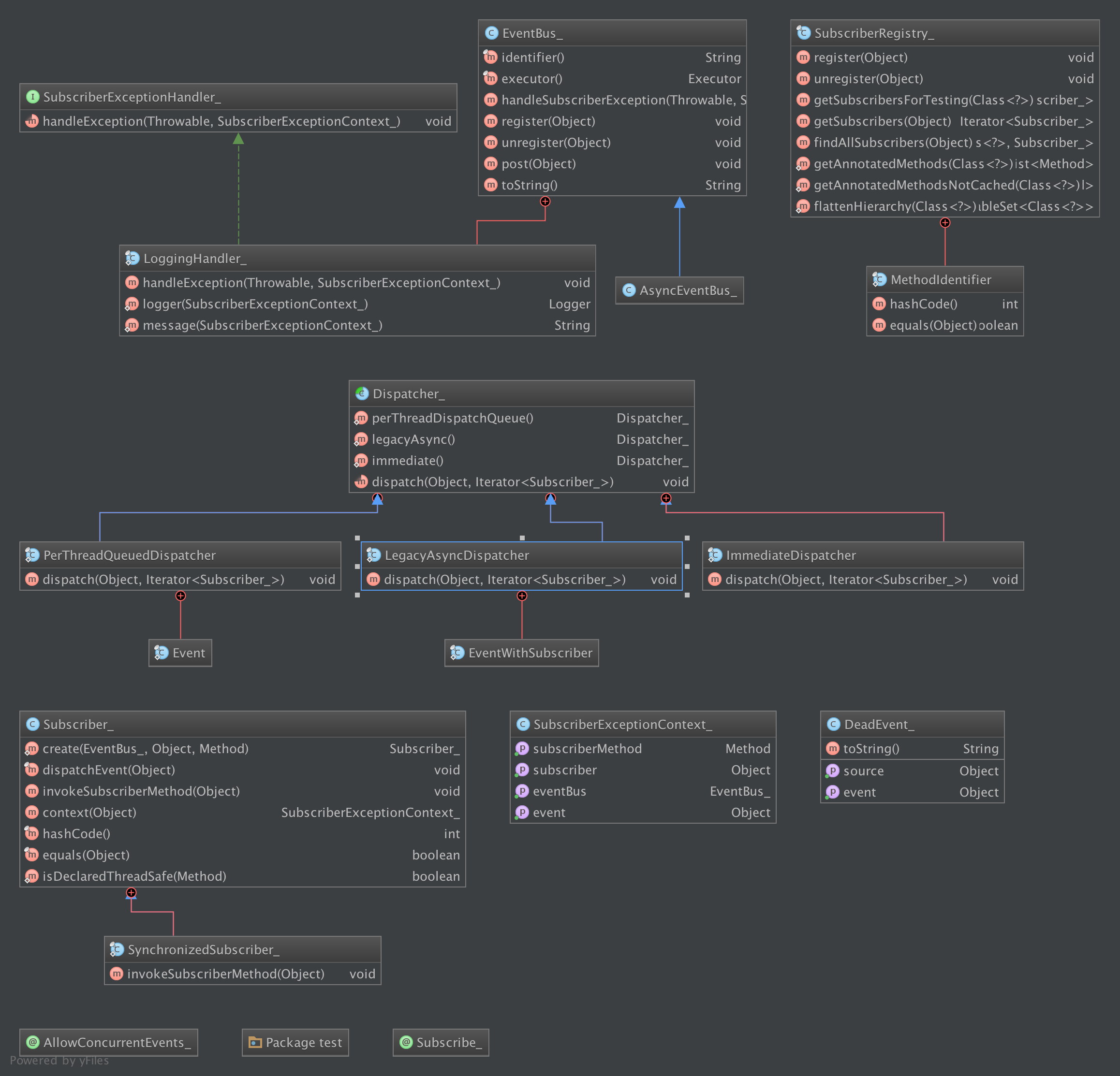Click LegacyAsyncDispatcher top-right selection handle
The height and width of the screenshot is (1076, 1120).
tap(687, 538)
